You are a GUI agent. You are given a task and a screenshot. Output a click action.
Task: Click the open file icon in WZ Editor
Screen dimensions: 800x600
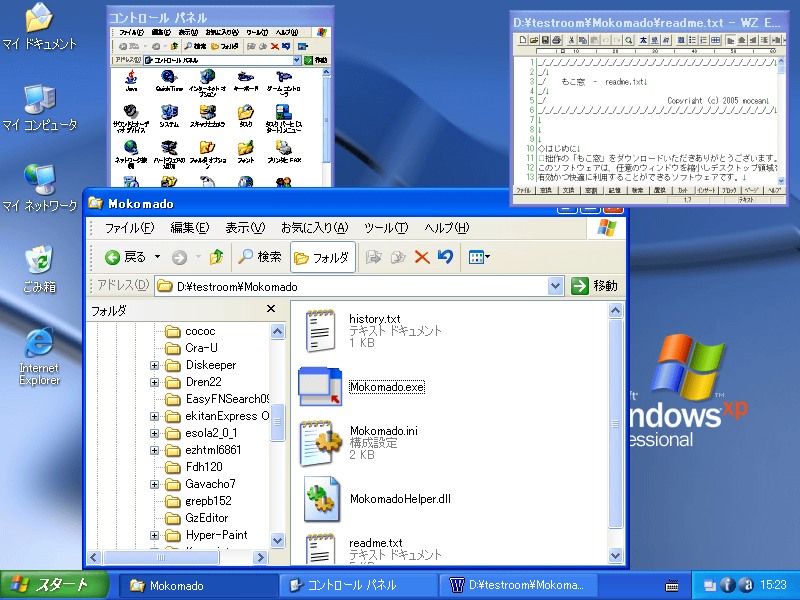pos(534,40)
